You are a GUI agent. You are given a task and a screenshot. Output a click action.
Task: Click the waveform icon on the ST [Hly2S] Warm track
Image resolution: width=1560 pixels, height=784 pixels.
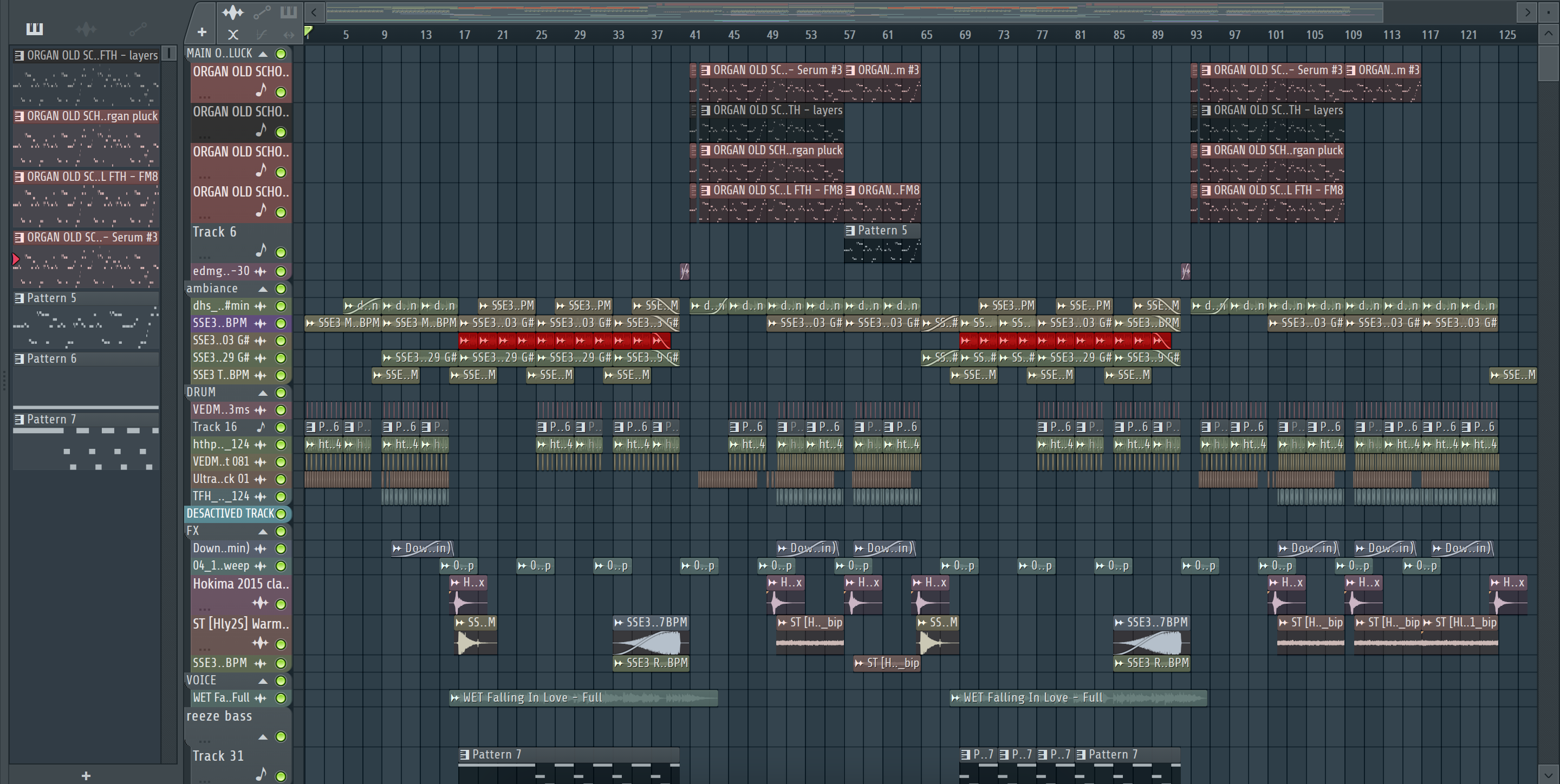click(x=261, y=642)
